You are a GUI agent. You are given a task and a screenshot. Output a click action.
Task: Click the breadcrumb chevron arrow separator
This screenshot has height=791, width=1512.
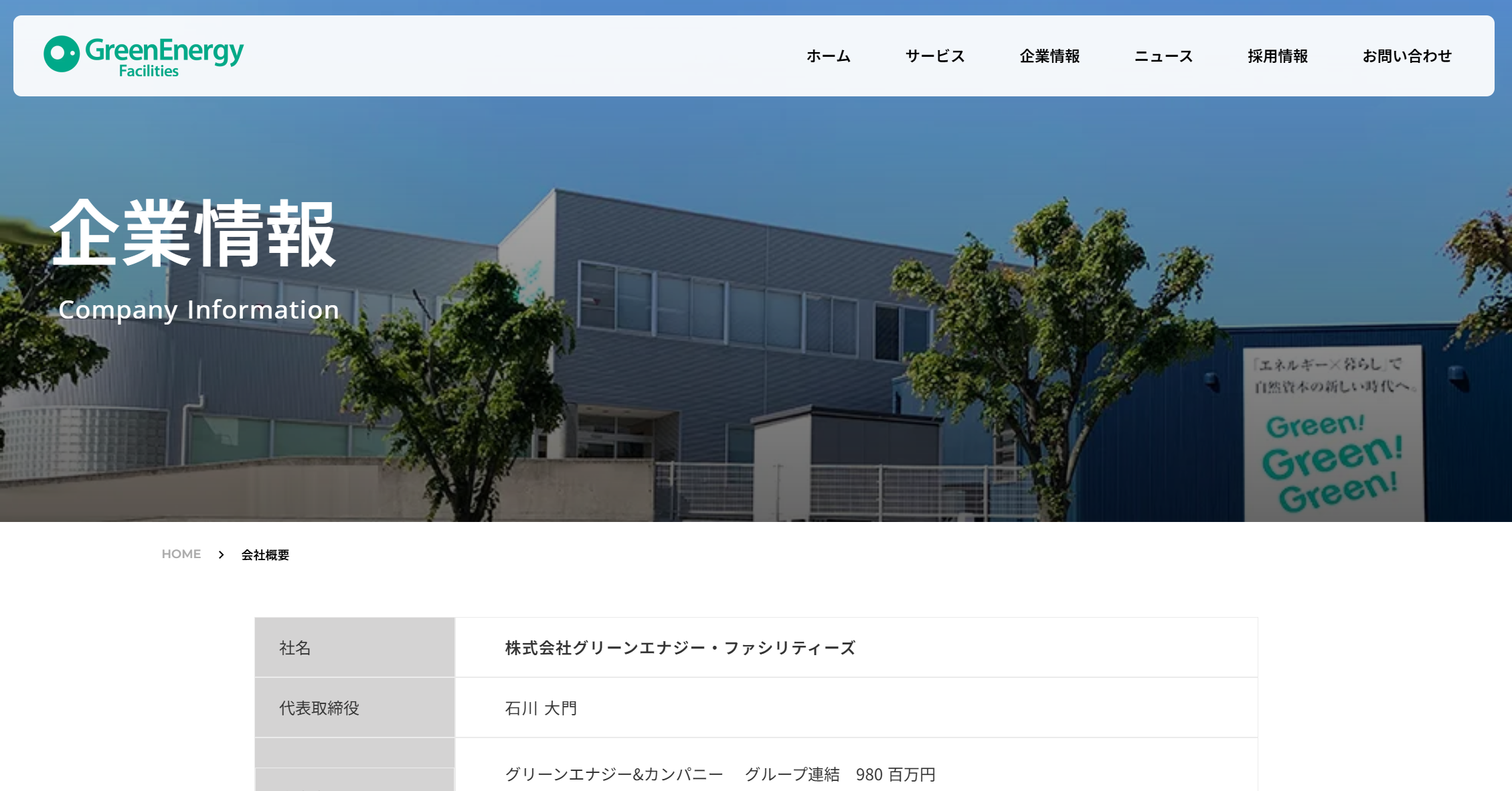coord(221,555)
